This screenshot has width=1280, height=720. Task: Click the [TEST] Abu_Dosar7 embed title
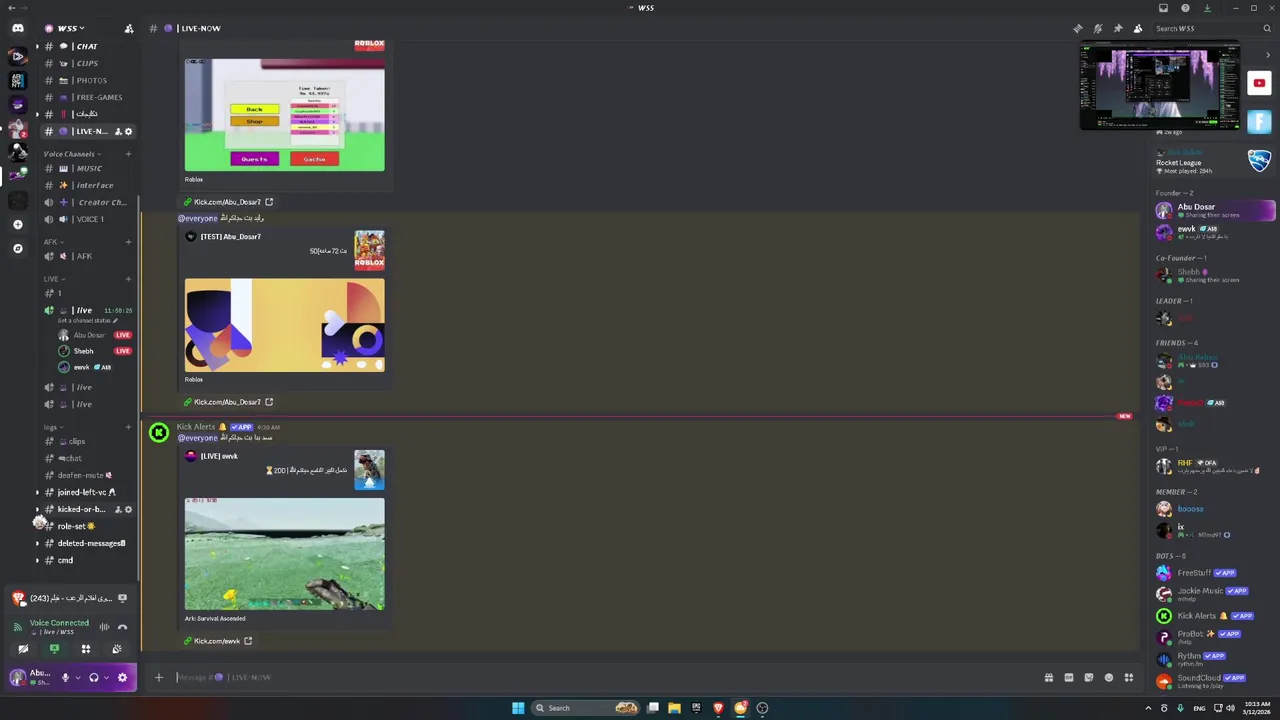230,237
